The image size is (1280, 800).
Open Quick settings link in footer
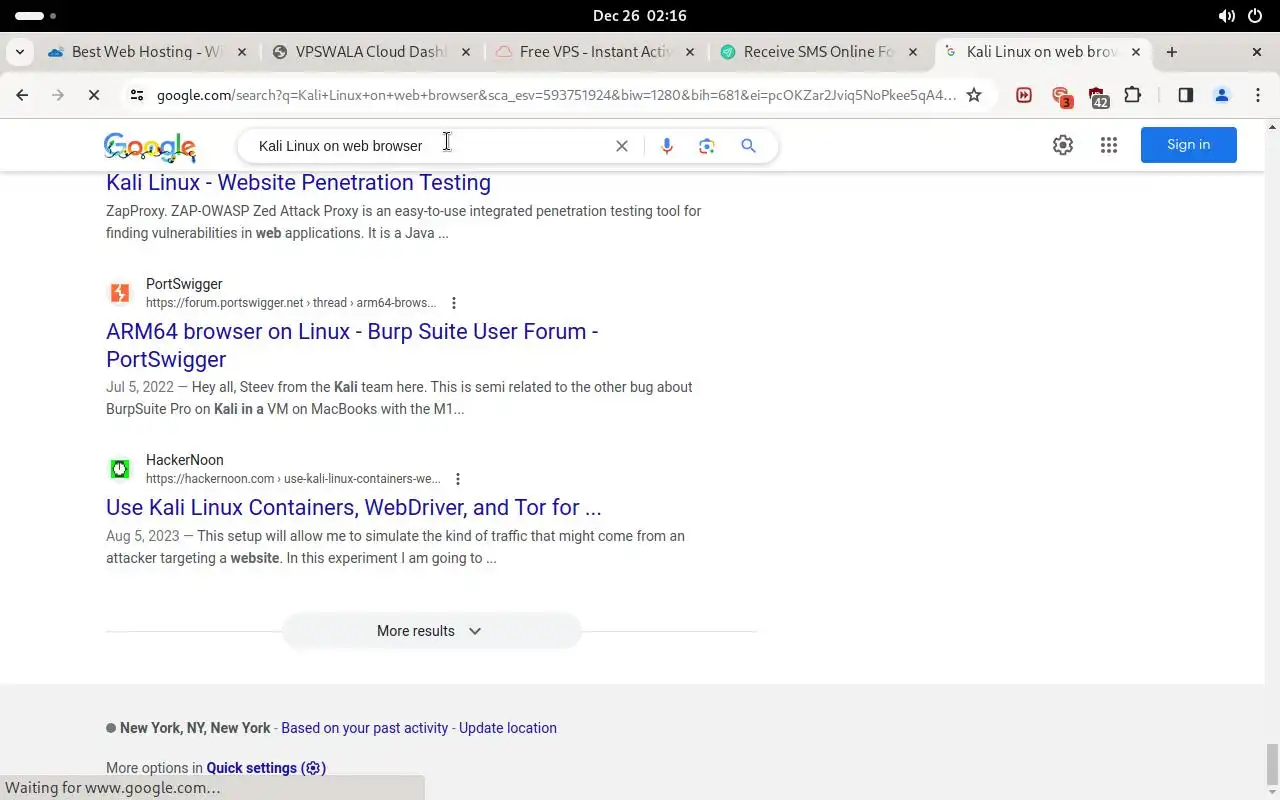click(x=266, y=768)
